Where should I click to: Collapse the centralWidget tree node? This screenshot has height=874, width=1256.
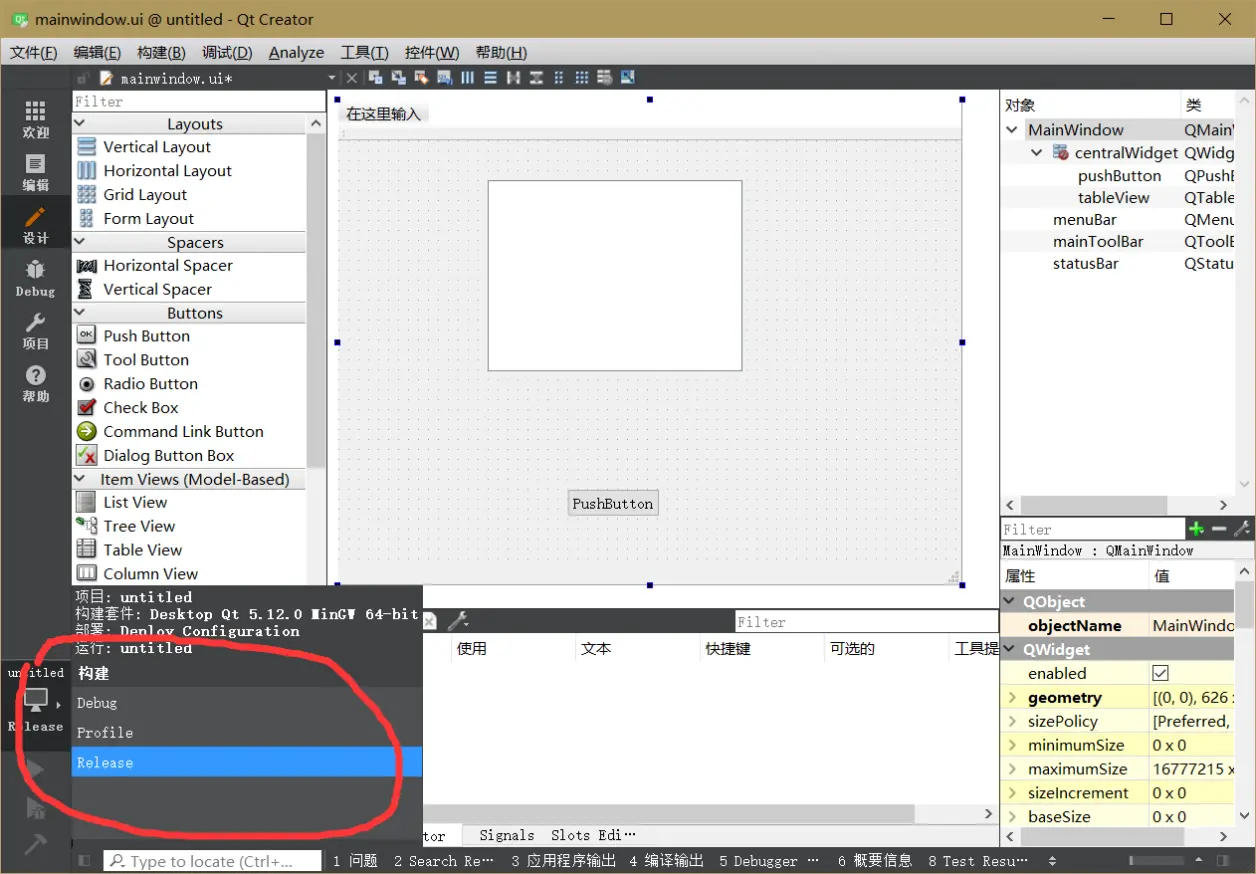[1037, 153]
